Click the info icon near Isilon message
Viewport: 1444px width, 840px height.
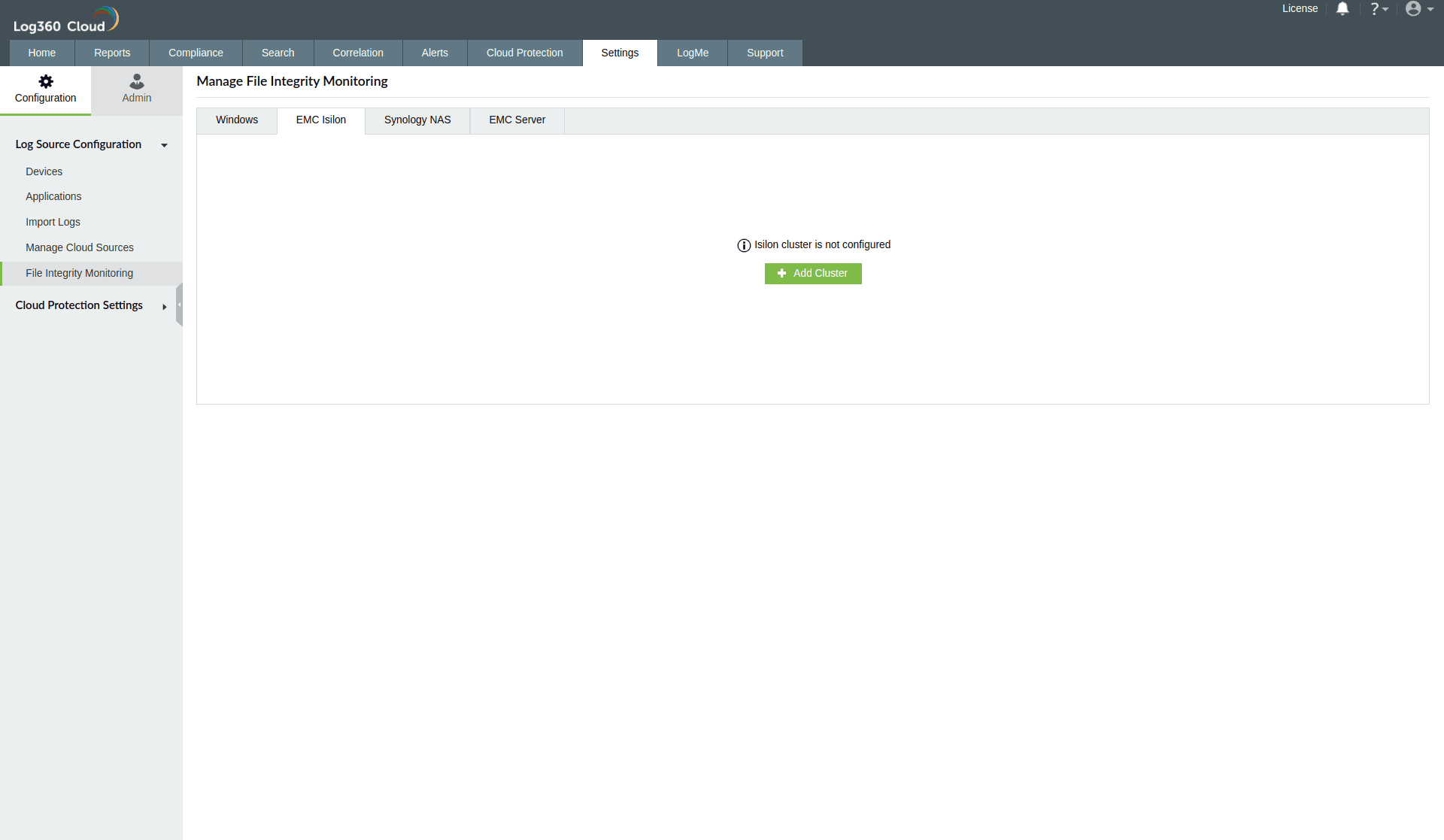coord(743,245)
